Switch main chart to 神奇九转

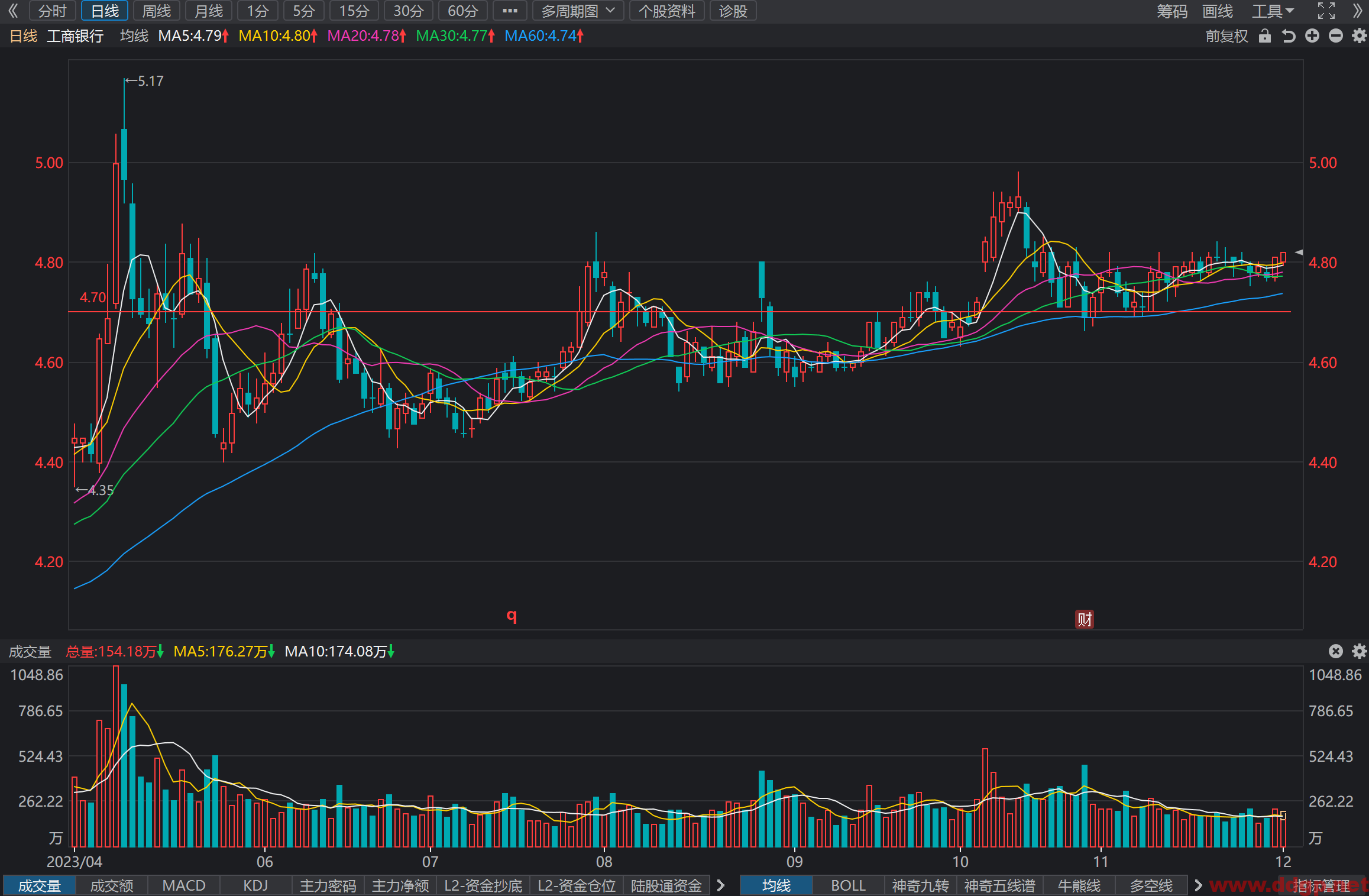pyautogui.click(x=921, y=885)
